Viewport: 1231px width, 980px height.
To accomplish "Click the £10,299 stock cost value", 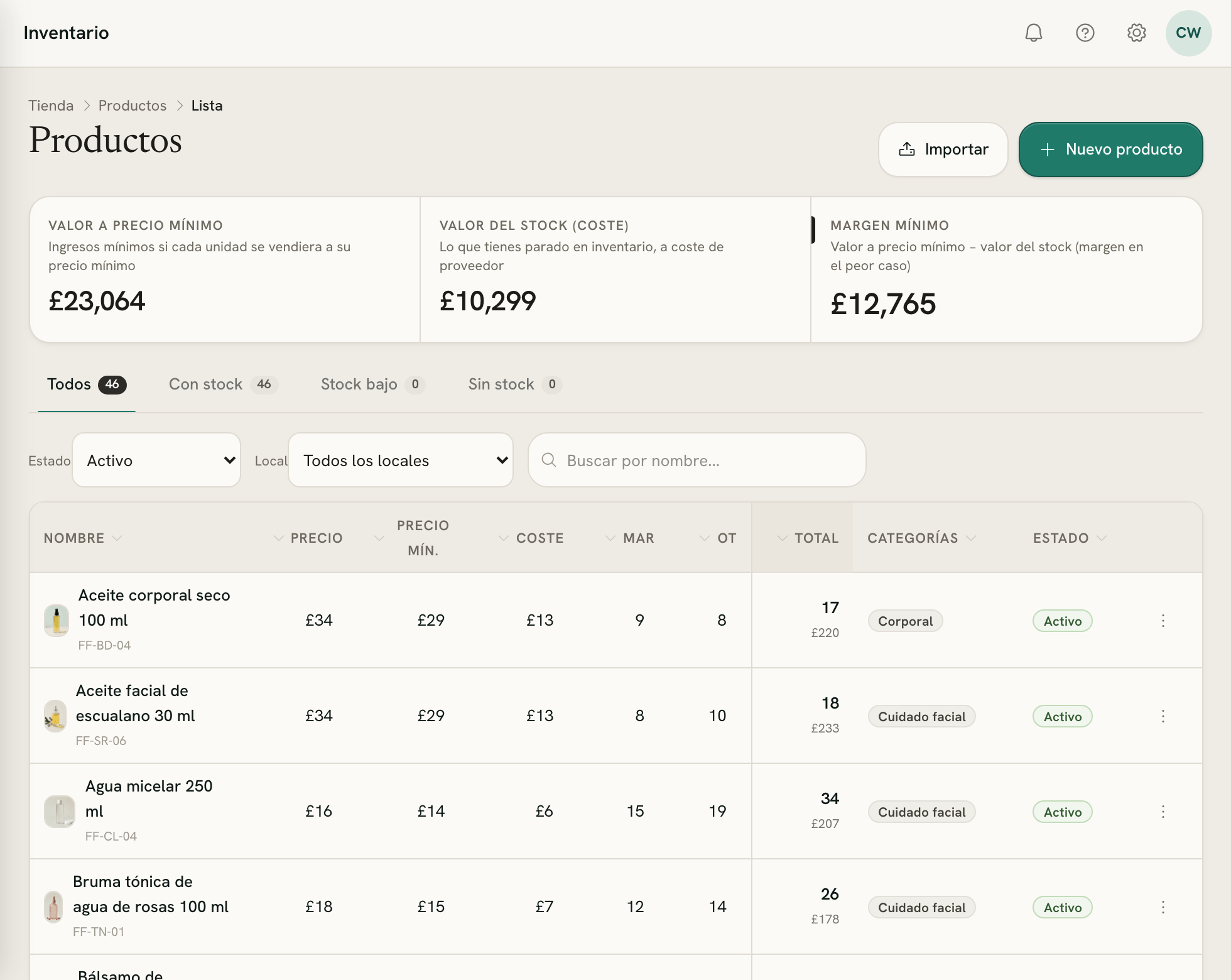I will click(488, 302).
